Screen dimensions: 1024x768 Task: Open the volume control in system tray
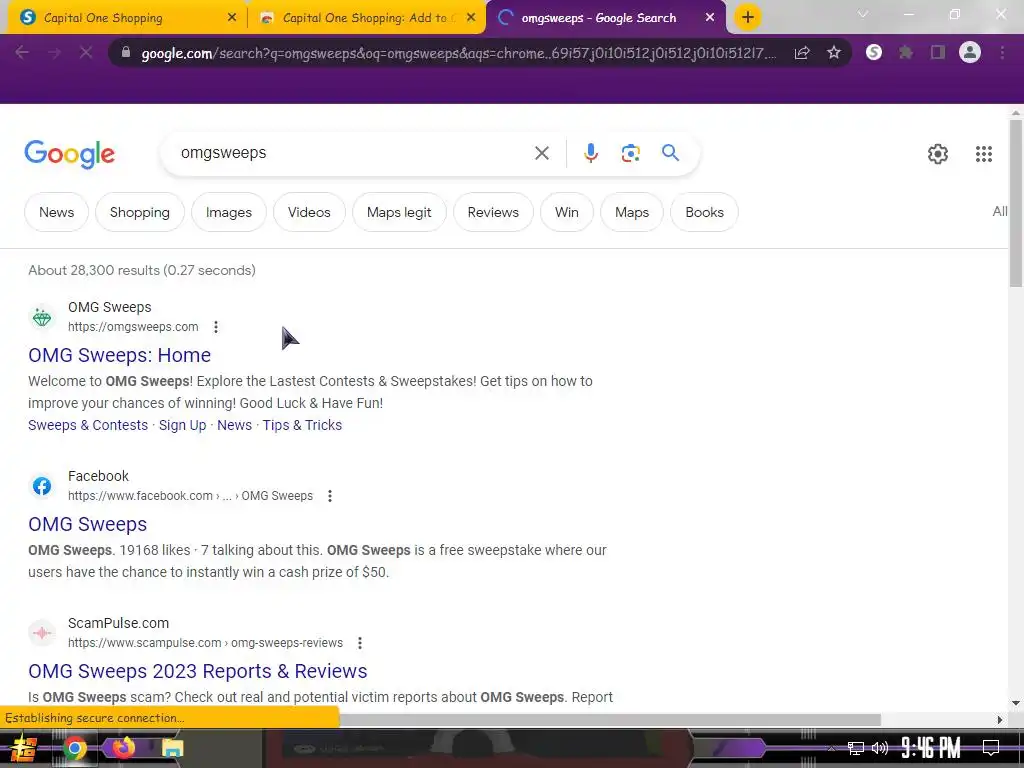pyautogui.click(x=880, y=748)
